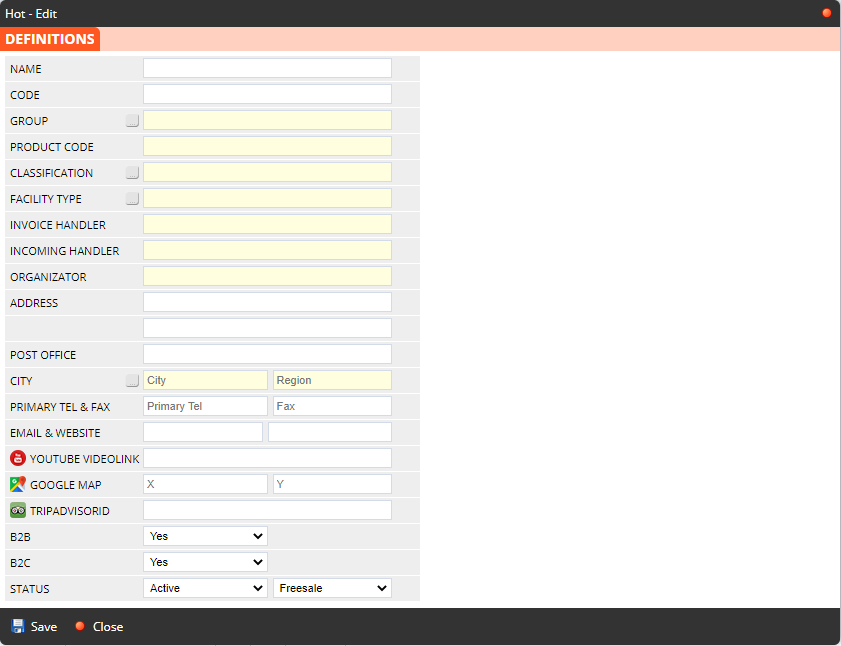Open the FACILITY TYPE lookup button
Screen dimensions: 841x646
132,199
